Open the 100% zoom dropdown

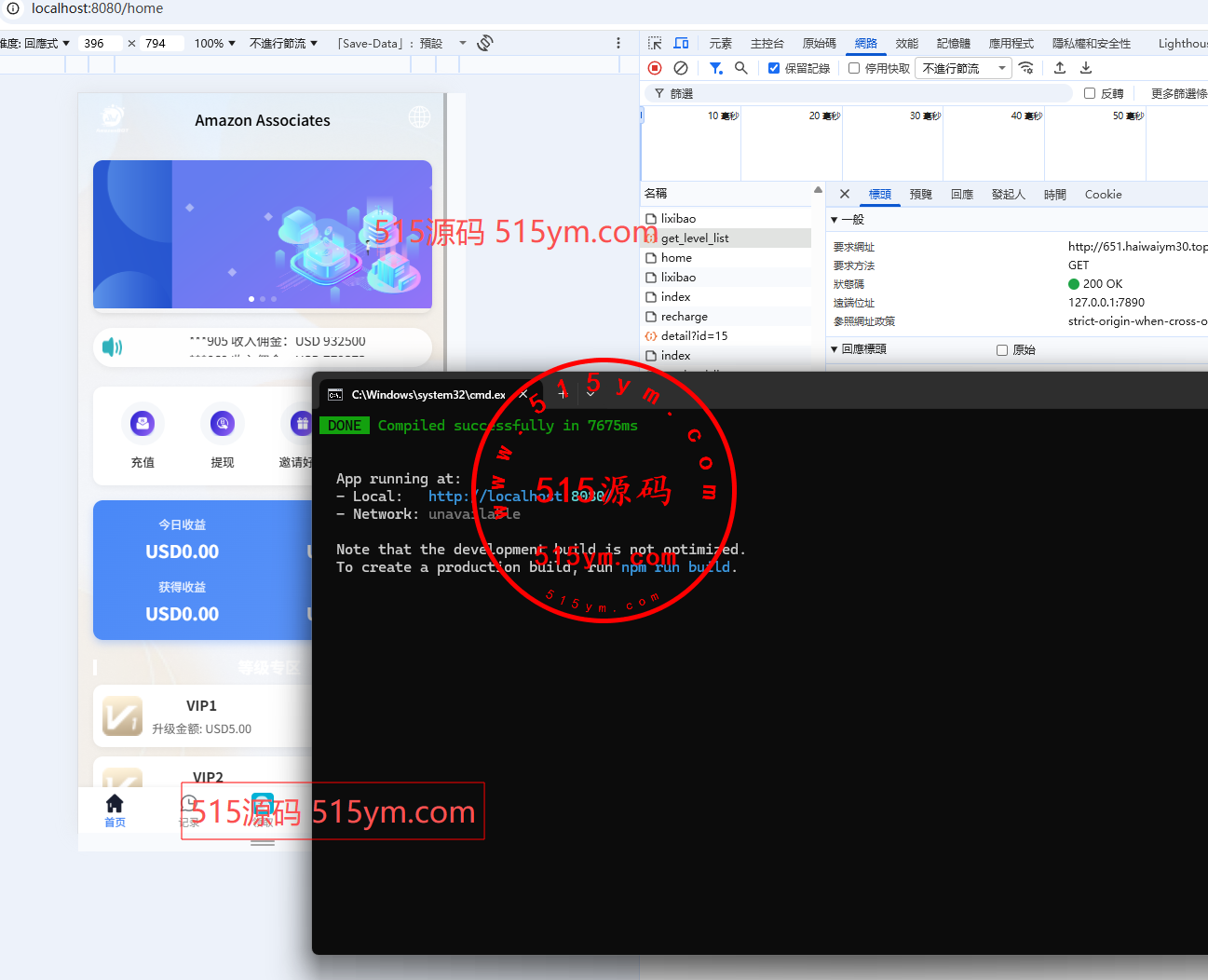[x=214, y=43]
